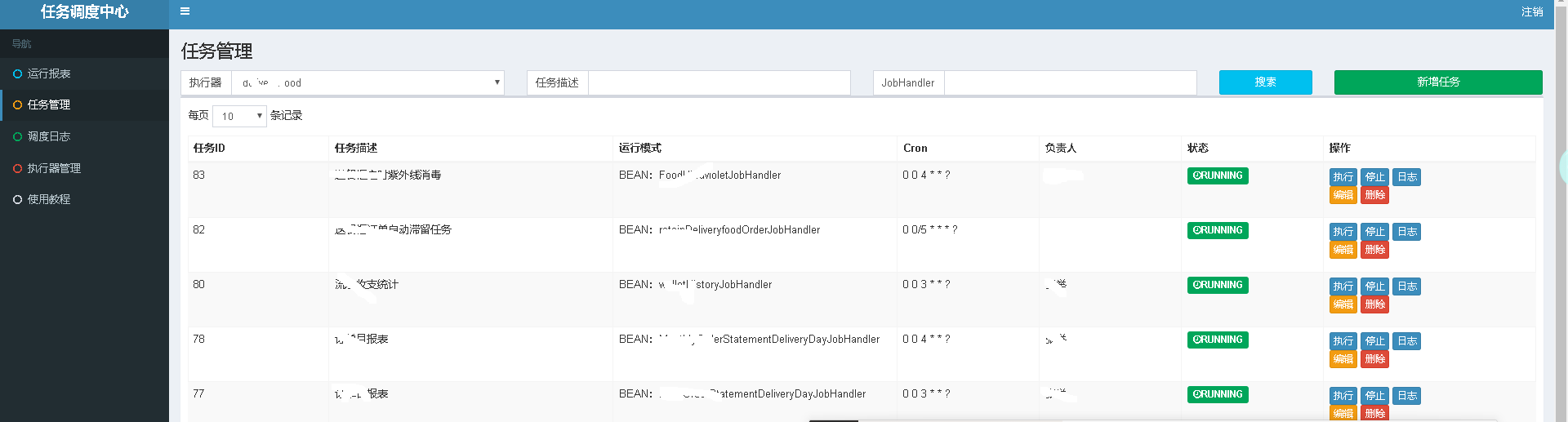Click retainDeliveryfoodOrderJobHandler bean text
Image resolution: width=1568 pixels, height=422 pixels.
click(739, 230)
